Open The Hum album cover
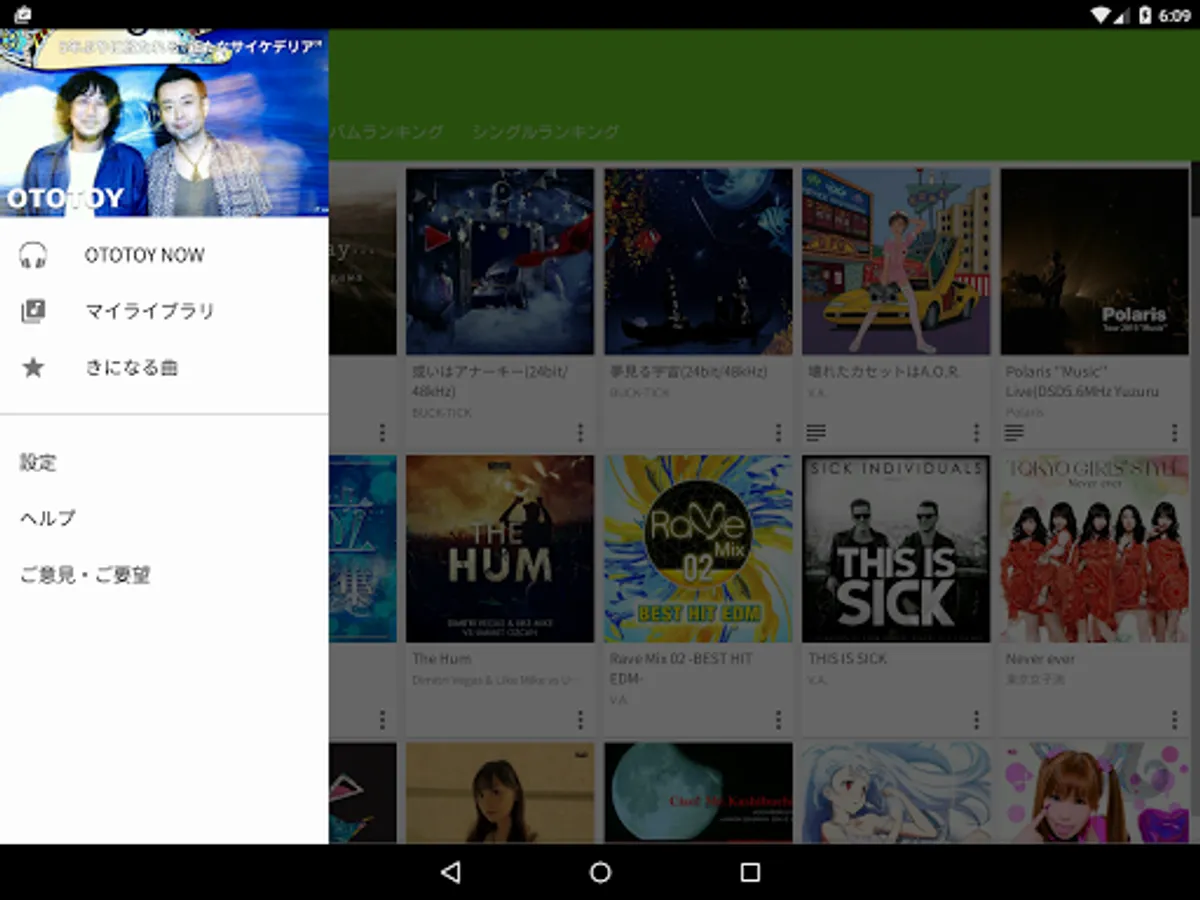Image resolution: width=1200 pixels, height=900 pixels. click(500, 548)
